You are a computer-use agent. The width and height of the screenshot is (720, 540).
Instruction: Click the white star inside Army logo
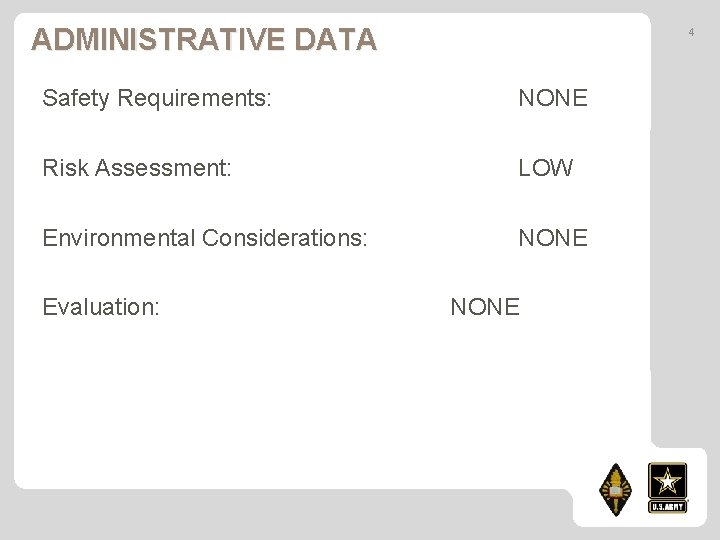click(x=667, y=482)
